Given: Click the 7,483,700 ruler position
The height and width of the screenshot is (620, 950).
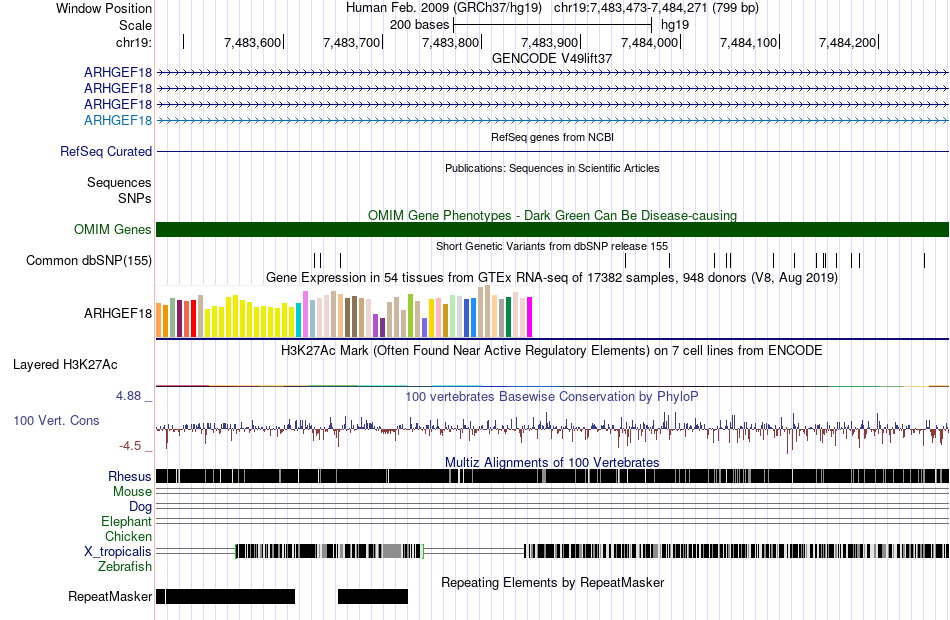Looking at the screenshot, I should (x=352, y=42).
